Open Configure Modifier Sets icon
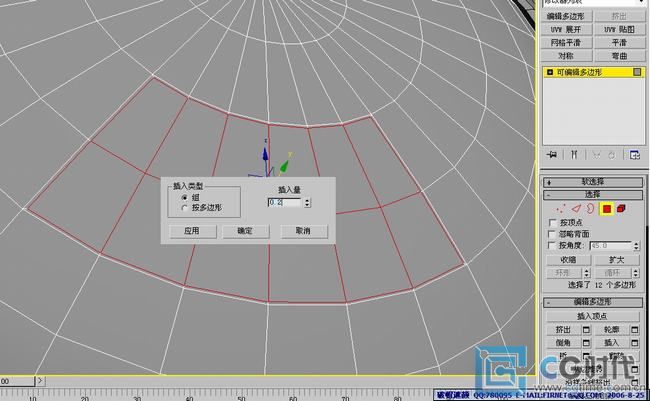This screenshot has height=401, width=650. point(634,155)
